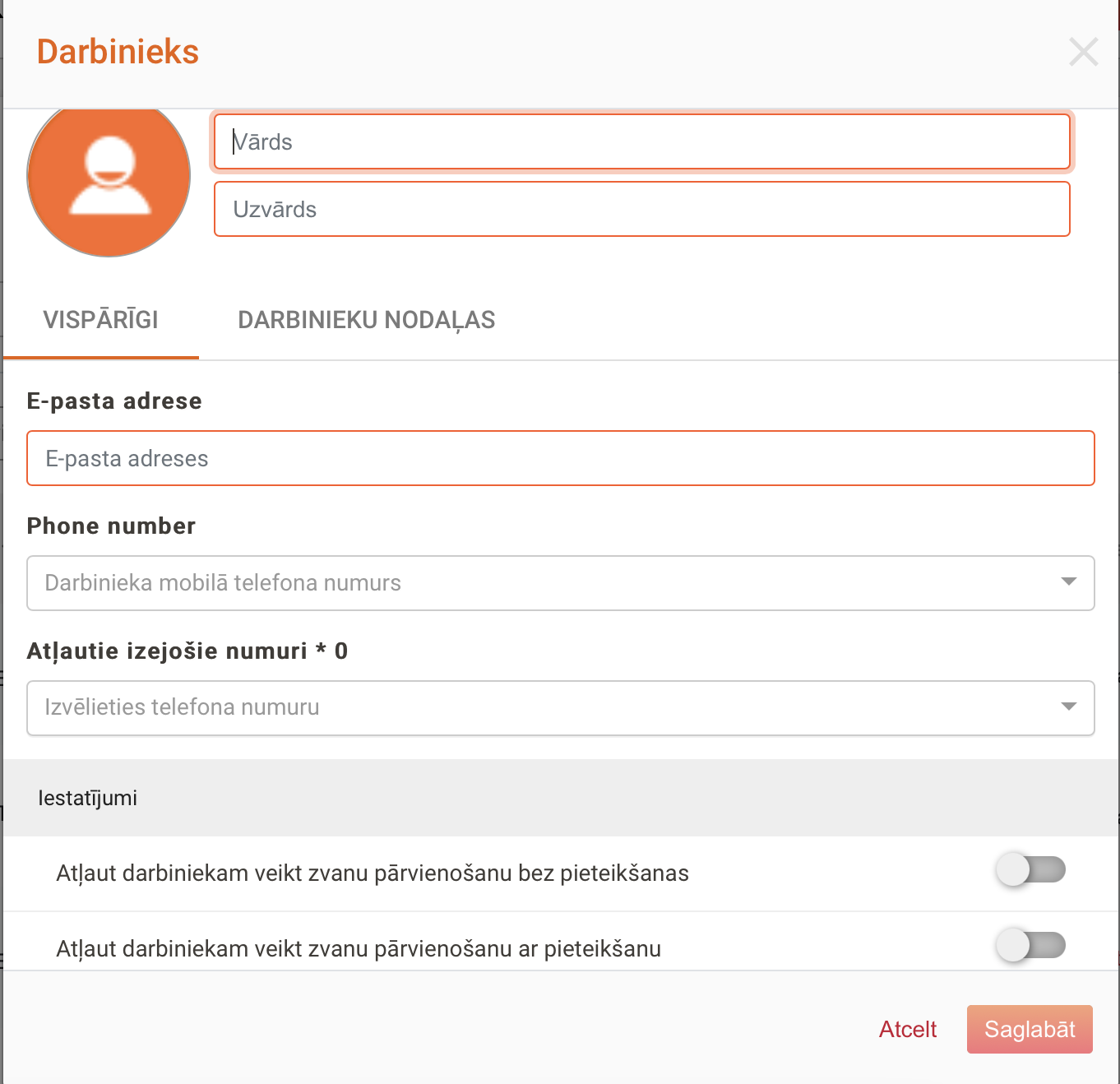The height and width of the screenshot is (1084, 1120).
Task: Click the Atcelt button
Action: tap(908, 1030)
